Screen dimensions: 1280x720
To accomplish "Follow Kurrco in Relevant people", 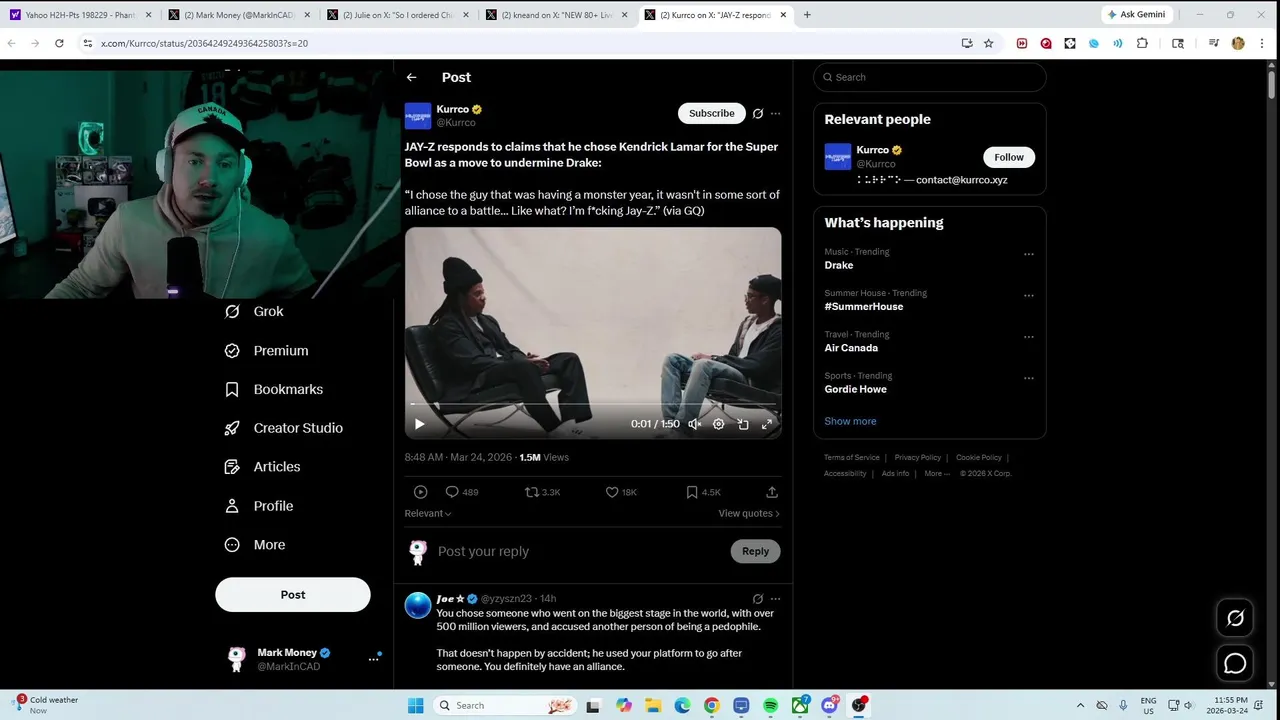I will point(1009,157).
